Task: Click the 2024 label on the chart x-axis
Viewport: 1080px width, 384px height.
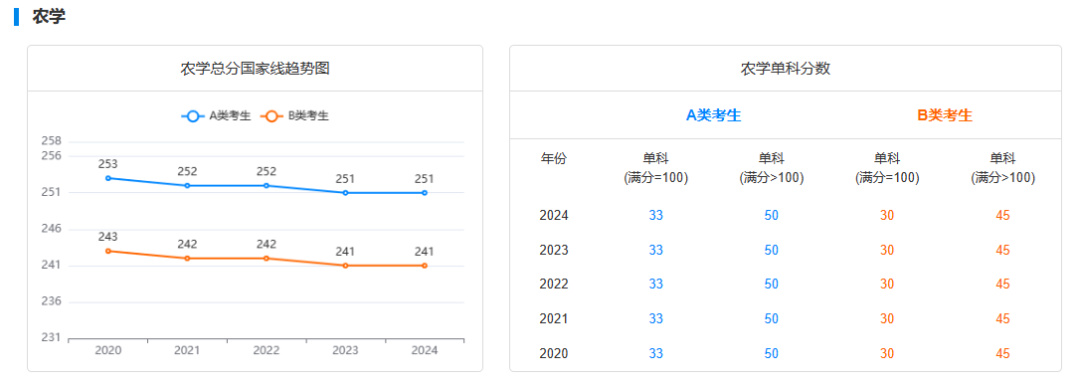Action: 425,350
